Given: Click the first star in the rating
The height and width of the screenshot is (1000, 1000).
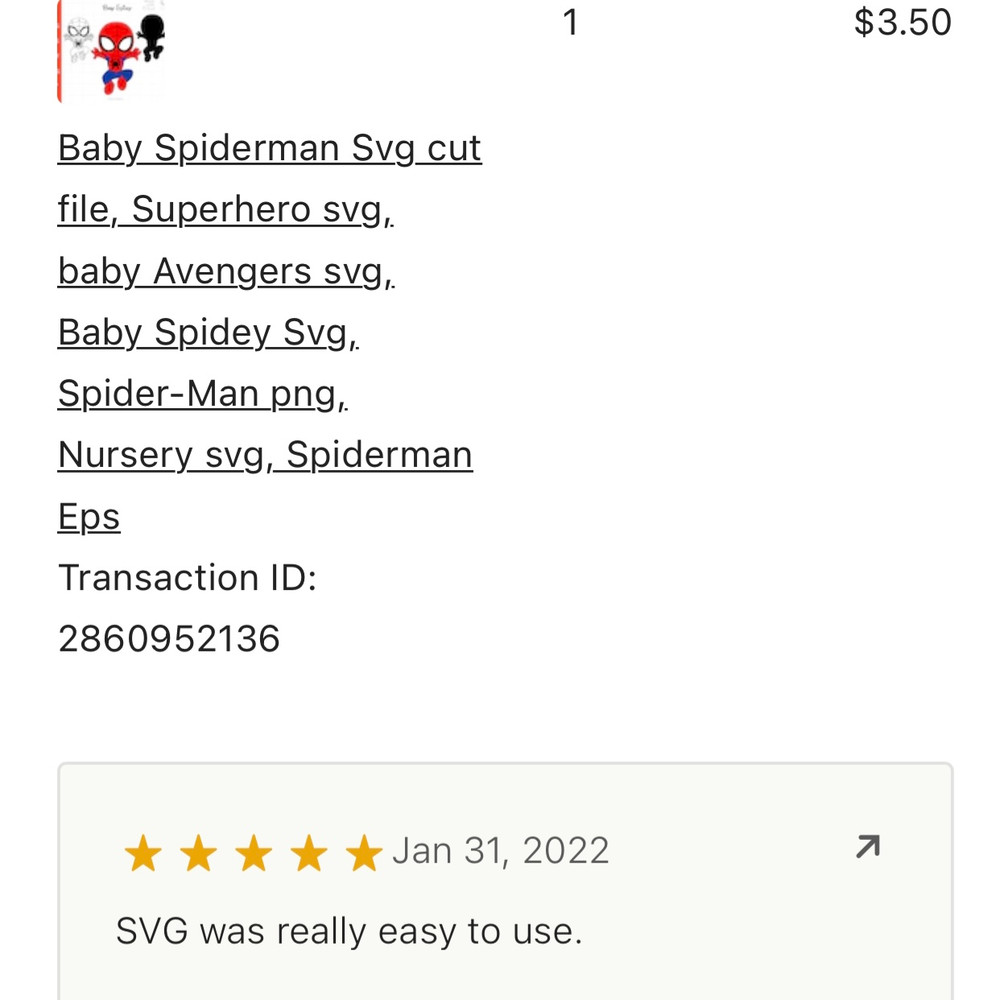Looking at the screenshot, I should (x=143, y=854).
